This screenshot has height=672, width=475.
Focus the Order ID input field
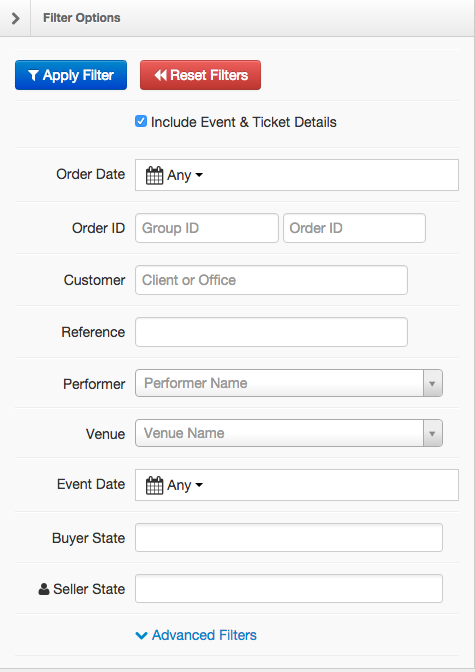[x=354, y=228]
